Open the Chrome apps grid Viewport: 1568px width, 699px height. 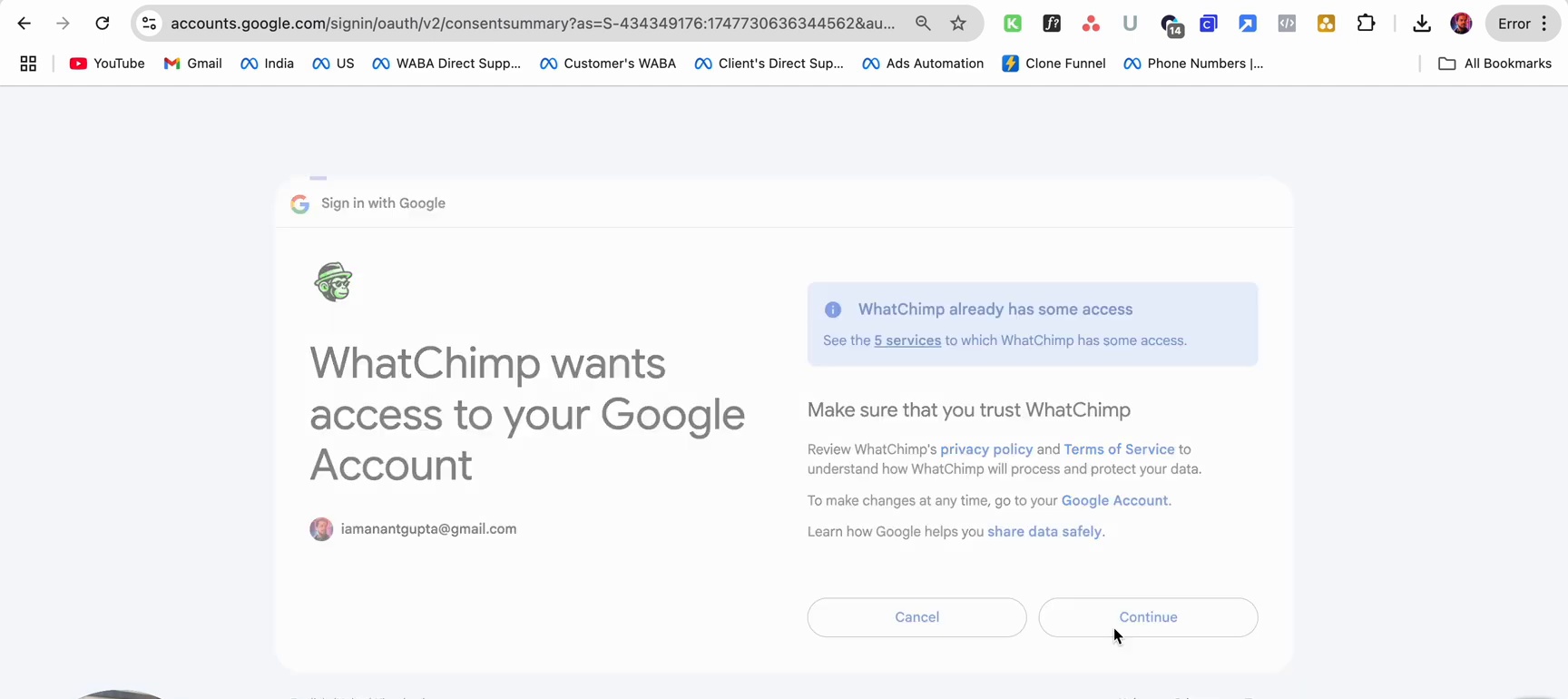28,64
